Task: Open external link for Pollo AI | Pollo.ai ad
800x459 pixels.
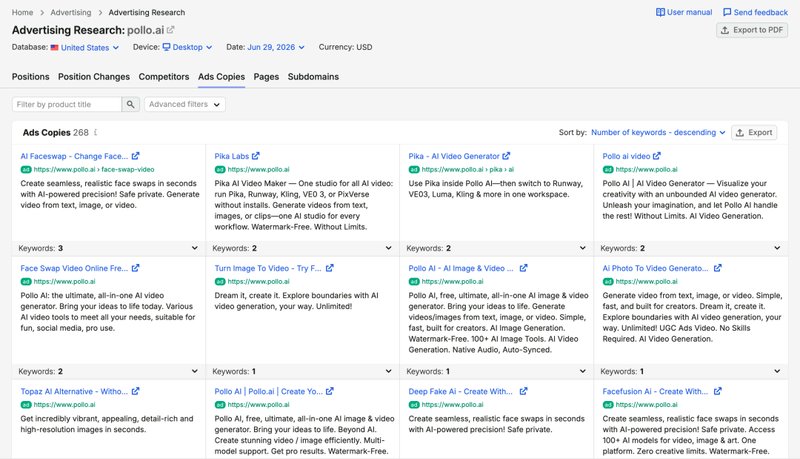Action: 330,392
